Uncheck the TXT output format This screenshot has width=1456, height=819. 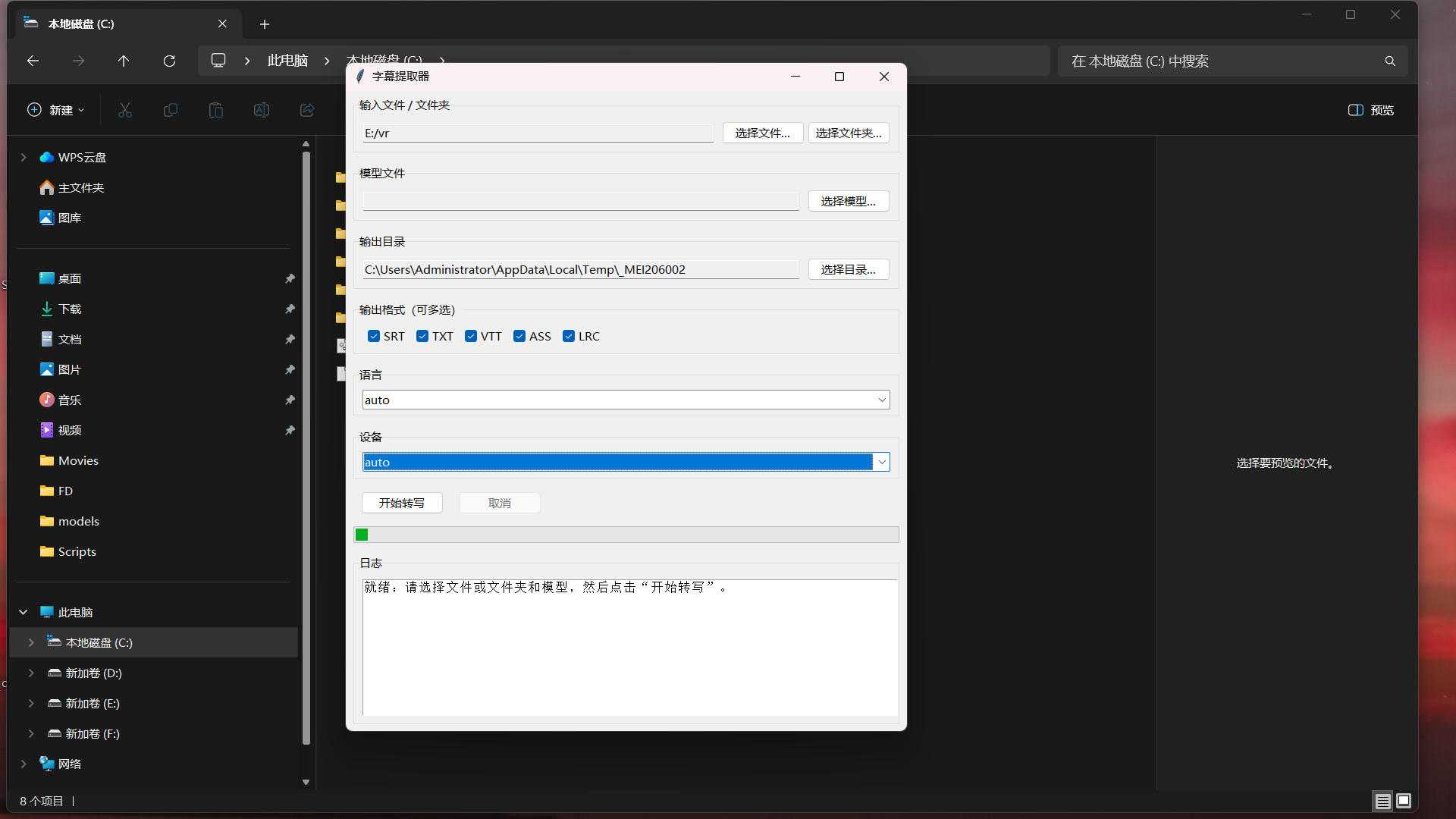pyautogui.click(x=422, y=336)
